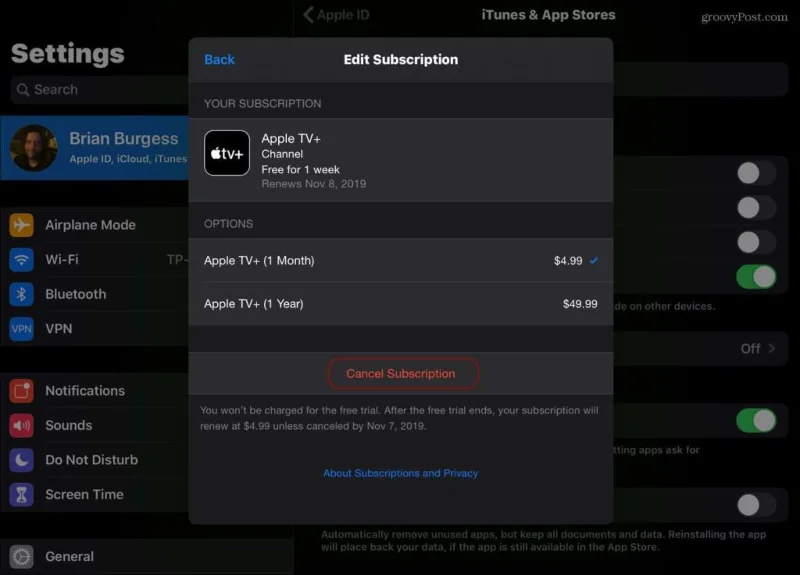
Task: Click 'Automatically remove unused apps' description
Action: (x=543, y=541)
